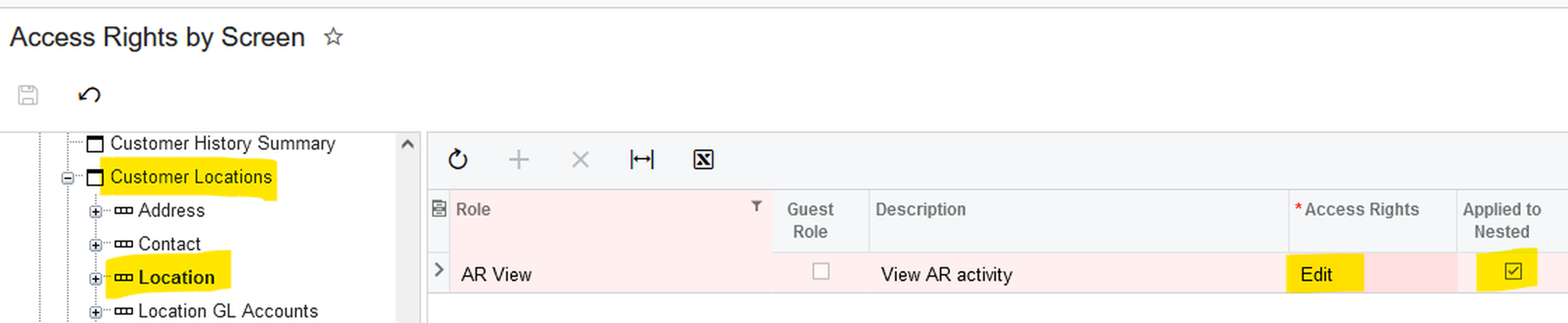Image resolution: width=1568 pixels, height=323 pixels.
Task: Expand the Address tree node
Action: coord(95,212)
